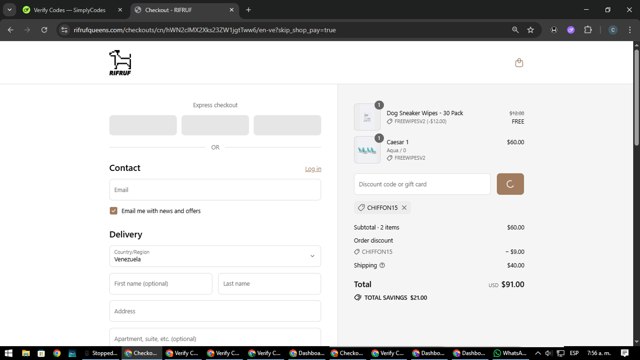Click the $91.00 total amount

point(513,284)
